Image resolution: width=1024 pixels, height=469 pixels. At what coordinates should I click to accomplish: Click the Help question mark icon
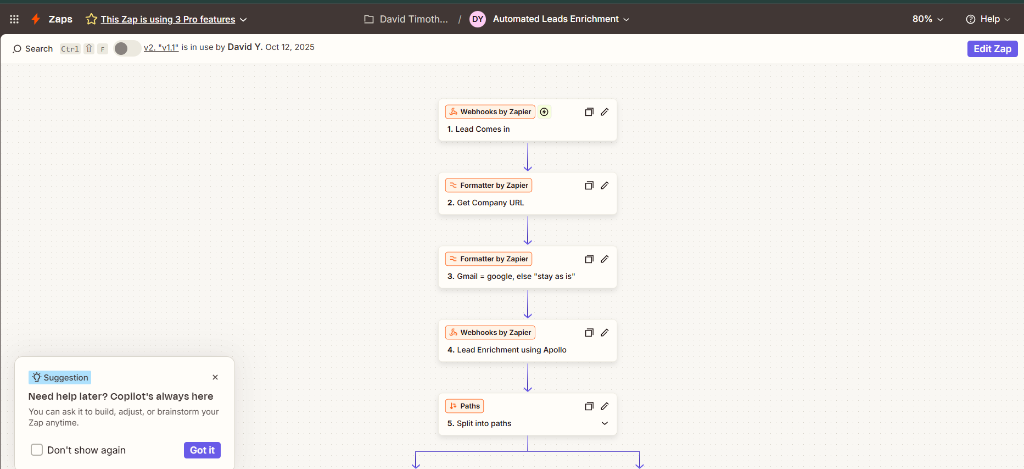[x=970, y=19]
